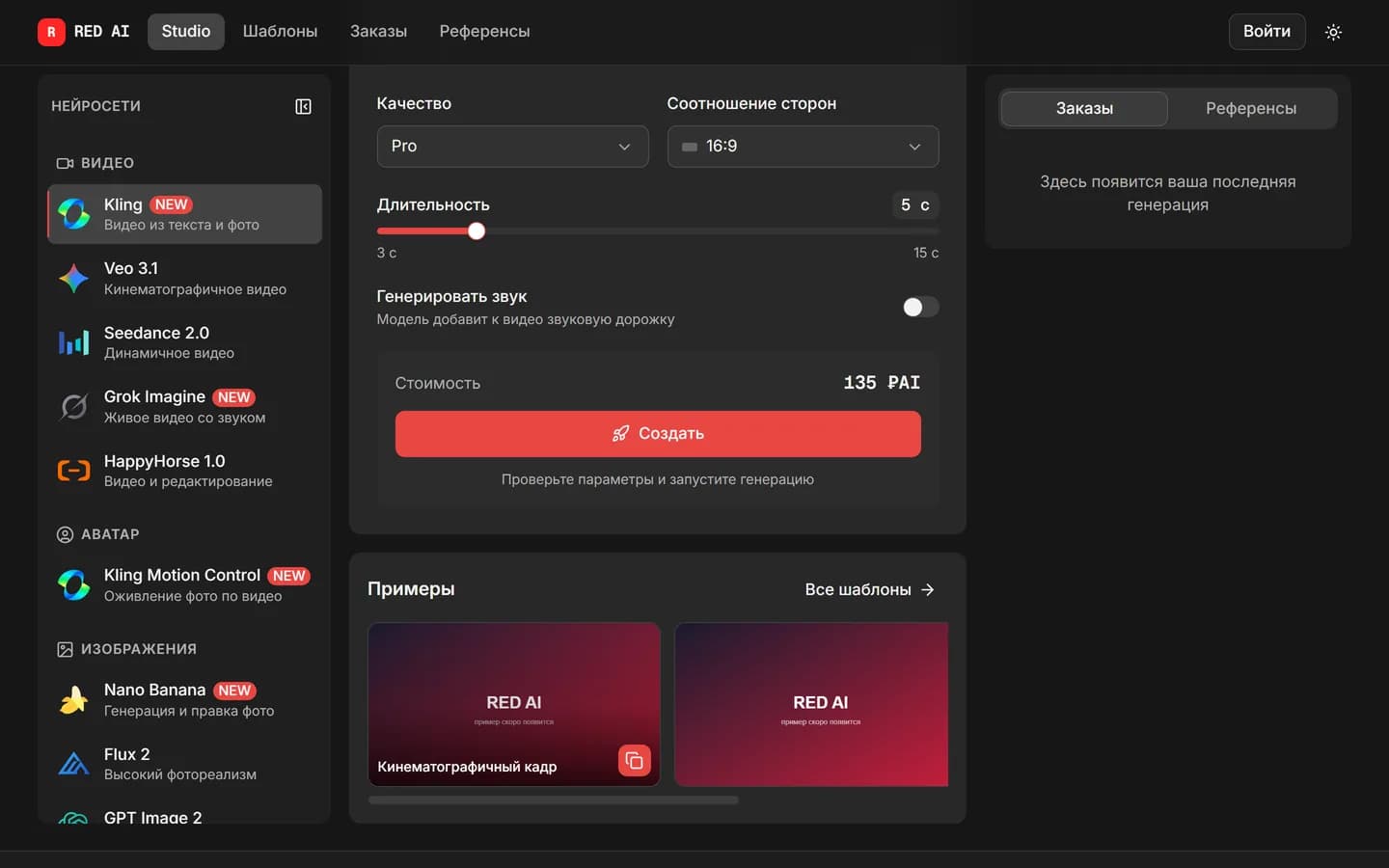Go to the Заказы header tab
This screenshot has height=868, width=1389.
point(378,32)
